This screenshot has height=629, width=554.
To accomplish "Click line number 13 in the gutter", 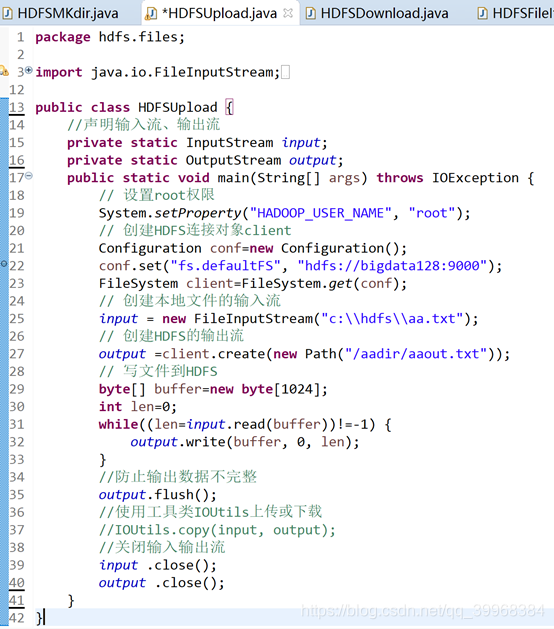I will pos(17,108).
